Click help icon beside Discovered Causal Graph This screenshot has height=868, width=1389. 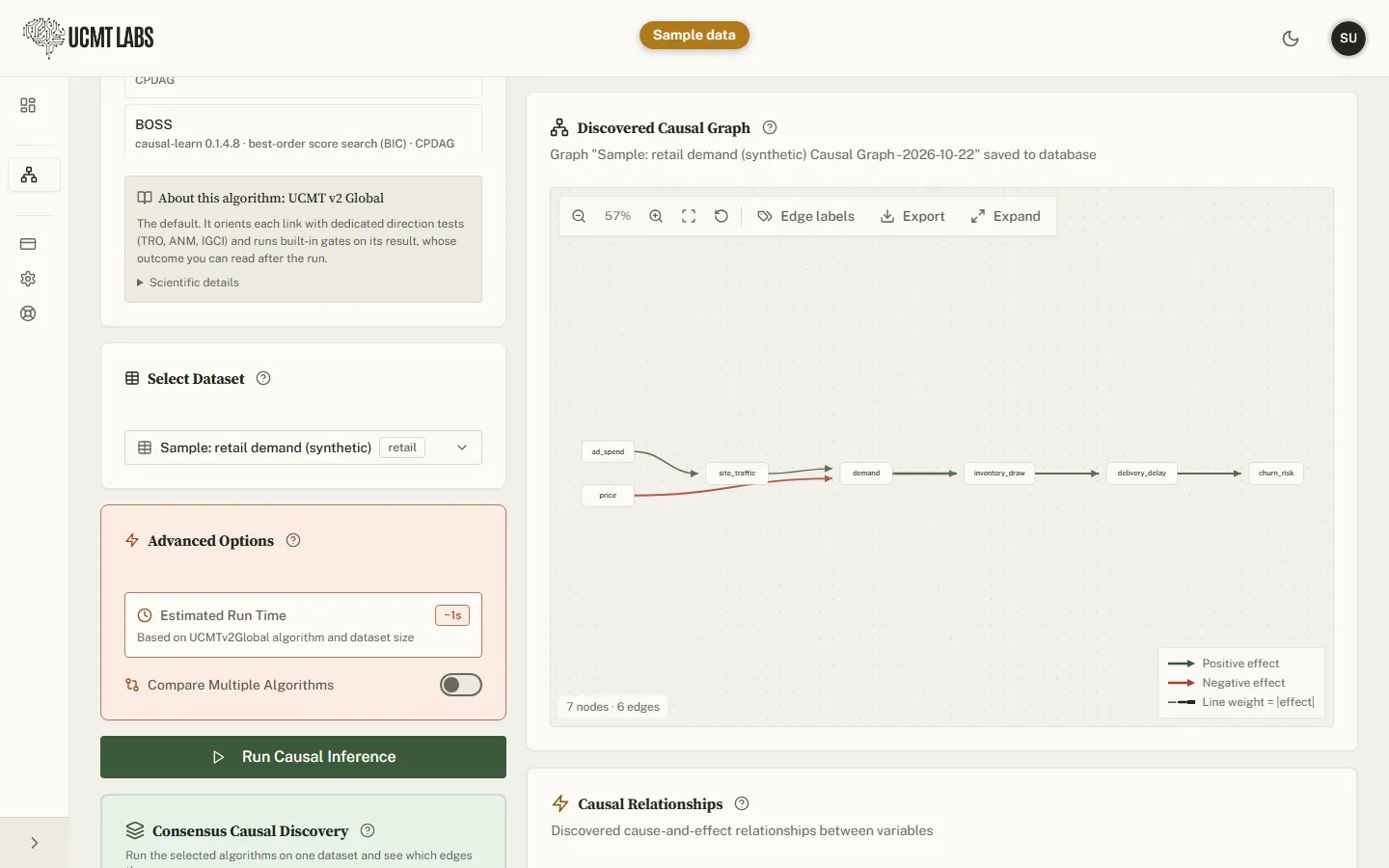click(x=770, y=127)
